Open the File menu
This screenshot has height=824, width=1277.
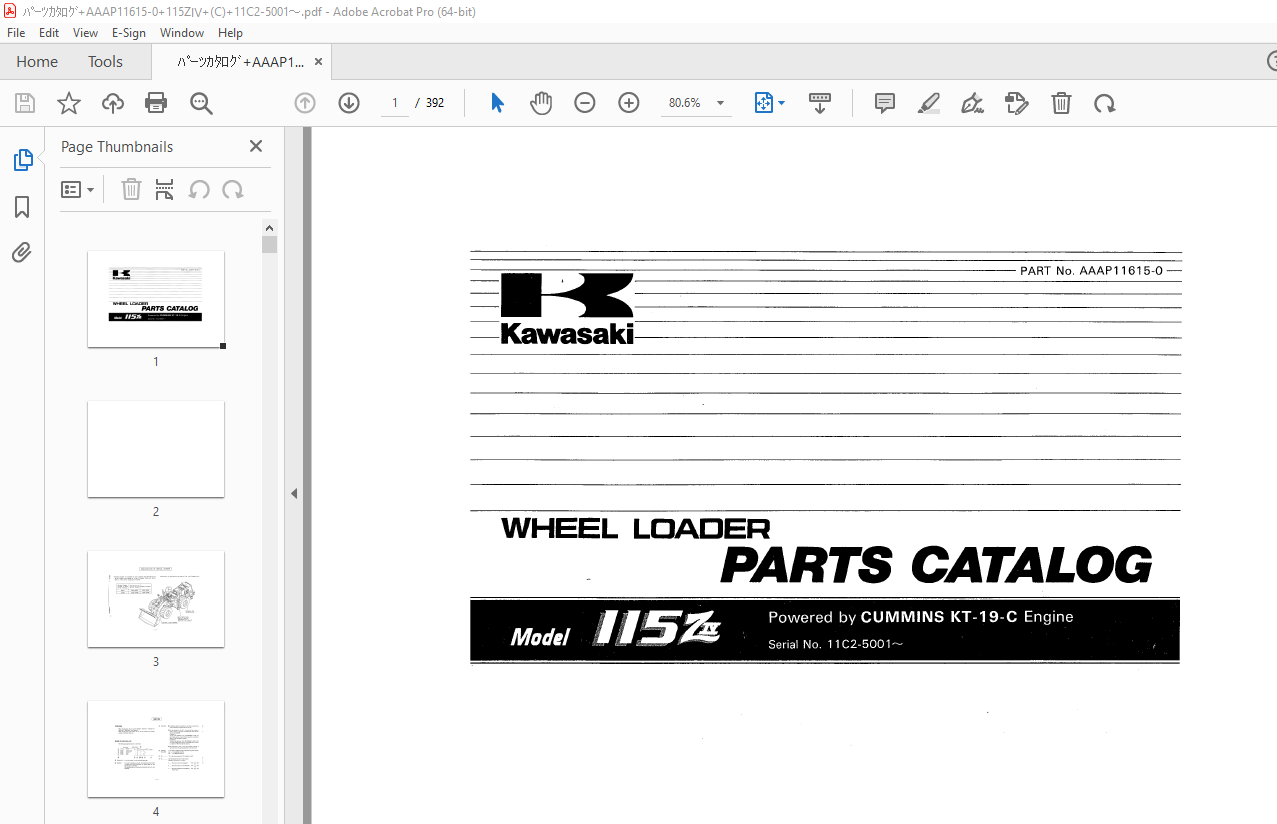[16, 33]
